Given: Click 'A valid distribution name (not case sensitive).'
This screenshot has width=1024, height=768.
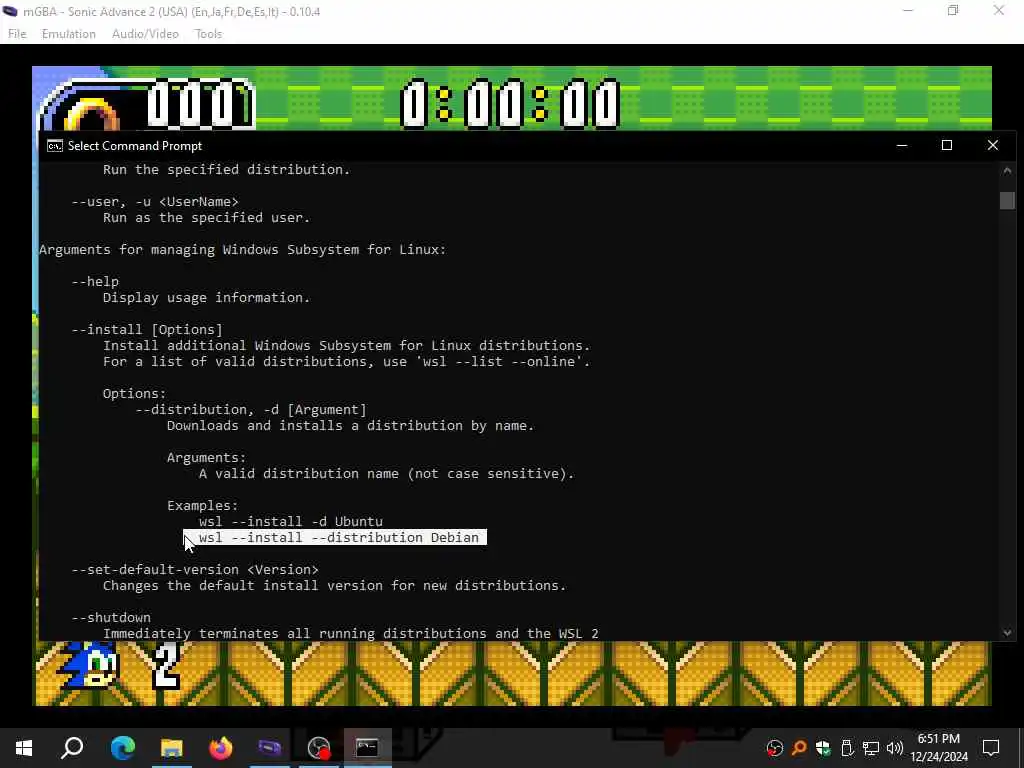Looking at the screenshot, I should 387,473.
